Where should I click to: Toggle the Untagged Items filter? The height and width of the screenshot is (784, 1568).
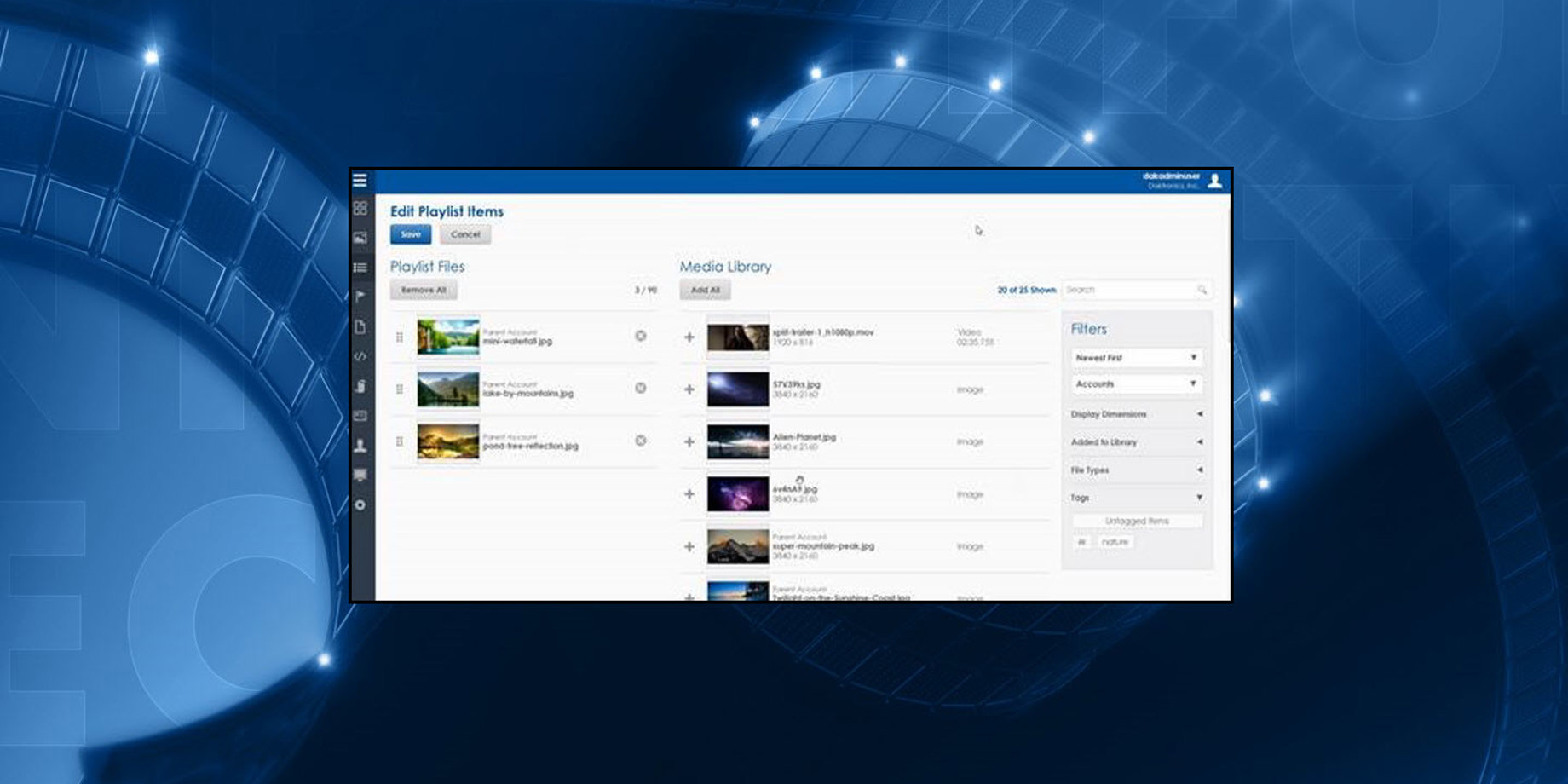coord(1137,521)
